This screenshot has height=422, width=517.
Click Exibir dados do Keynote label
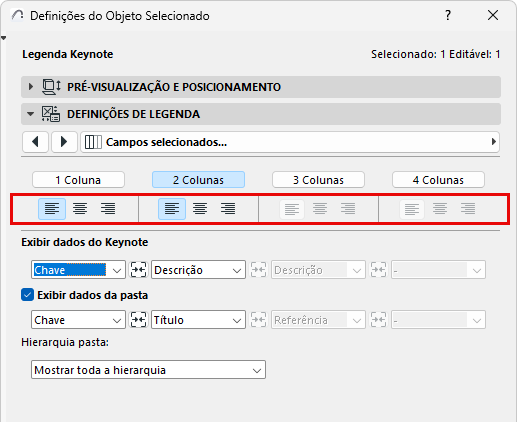(x=85, y=242)
